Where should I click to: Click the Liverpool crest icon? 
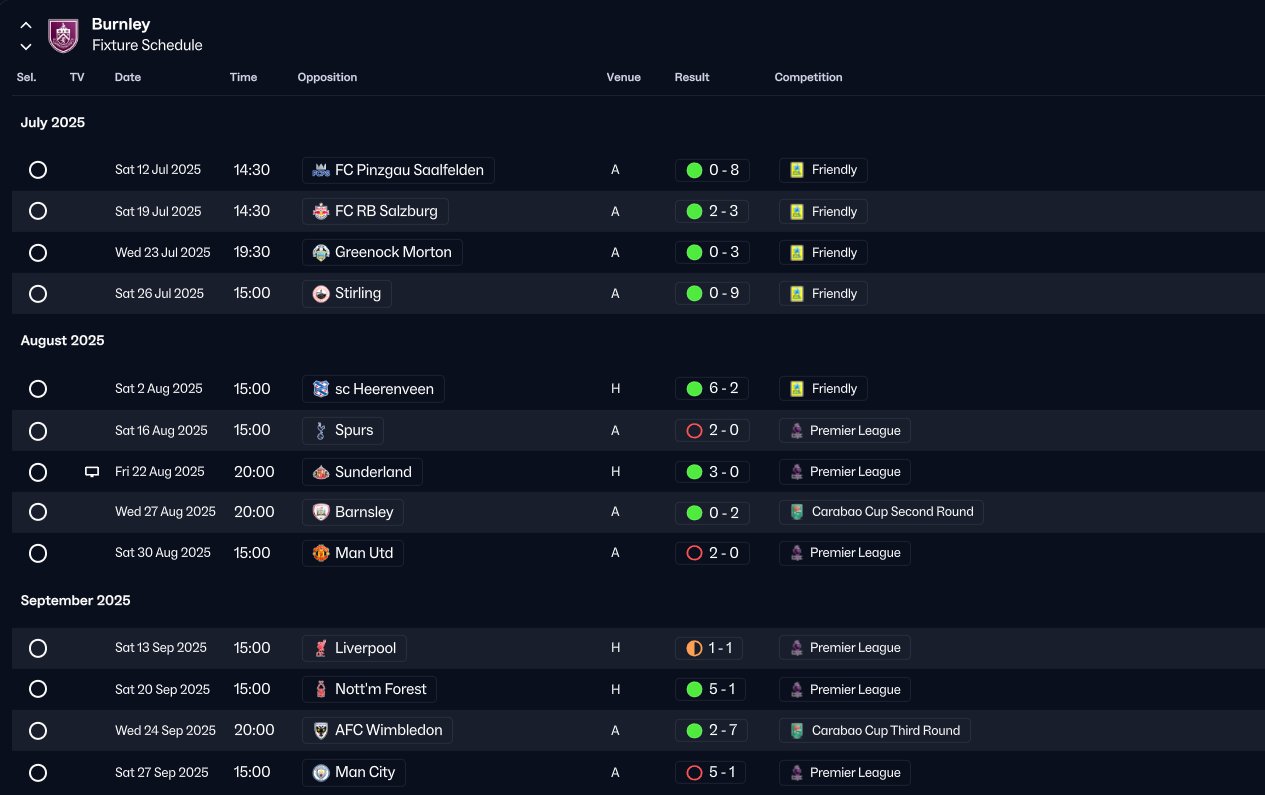321,648
